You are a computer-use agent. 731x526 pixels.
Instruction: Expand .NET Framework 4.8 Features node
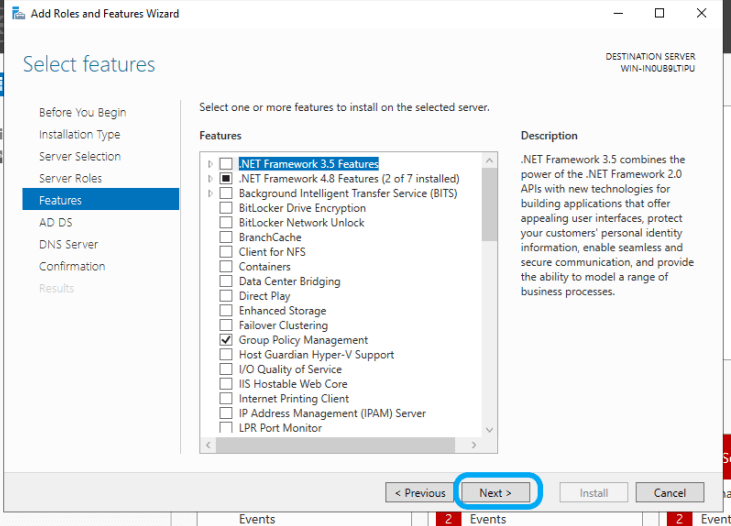tap(210, 179)
